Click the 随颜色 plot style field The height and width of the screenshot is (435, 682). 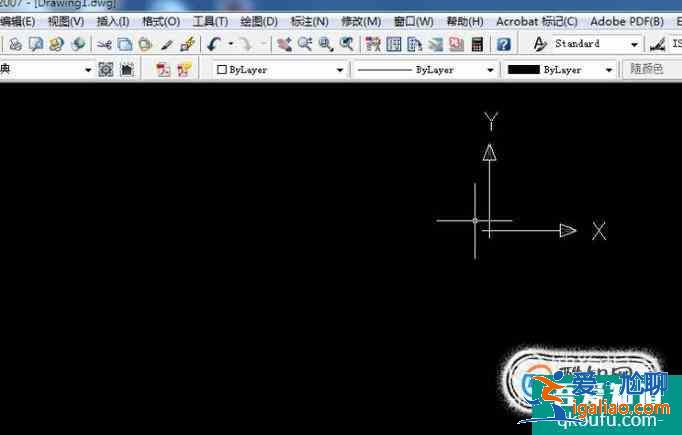(x=650, y=70)
